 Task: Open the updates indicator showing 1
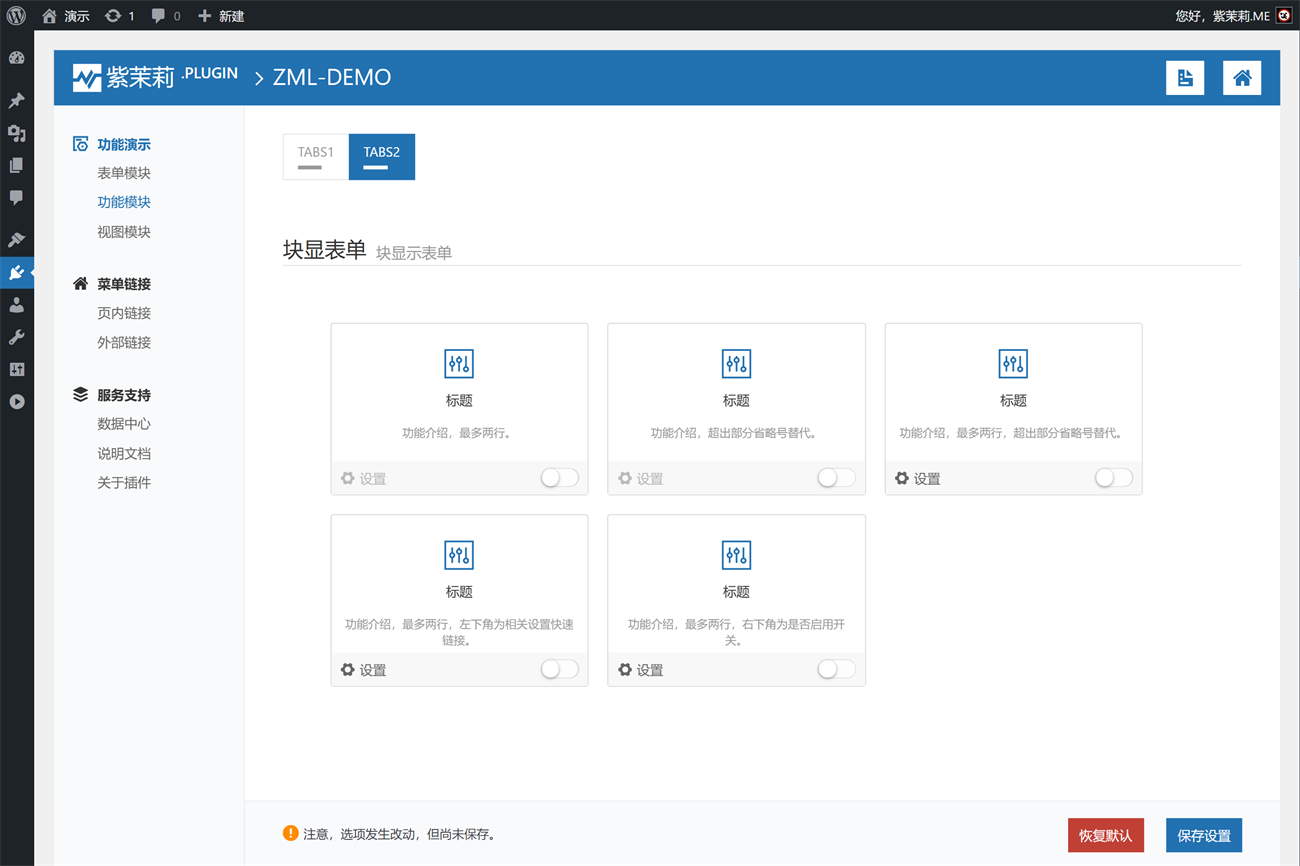(119, 16)
